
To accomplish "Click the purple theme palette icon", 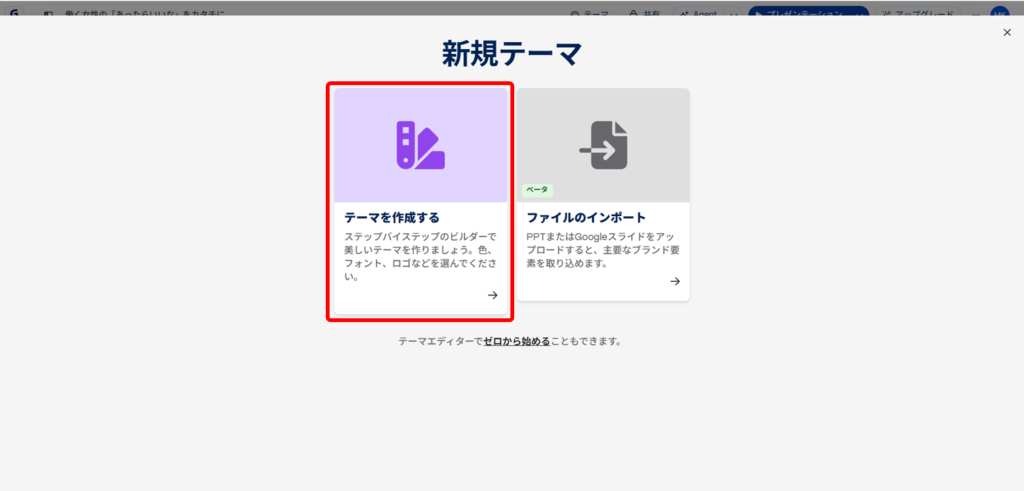I will click(420, 145).
